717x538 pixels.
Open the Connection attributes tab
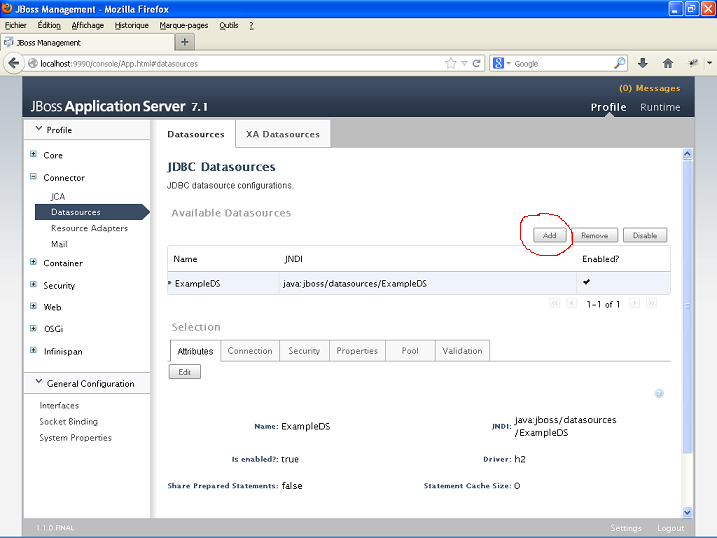(250, 351)
